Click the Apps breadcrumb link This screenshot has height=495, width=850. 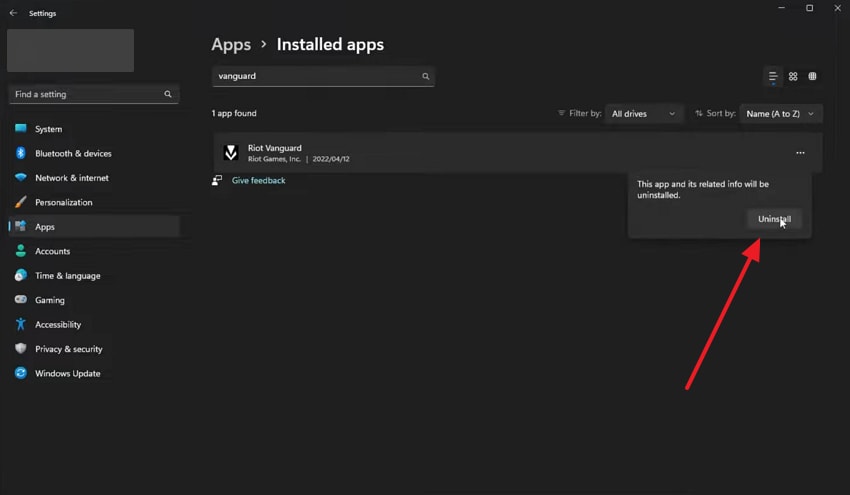[x=231, y=44]
